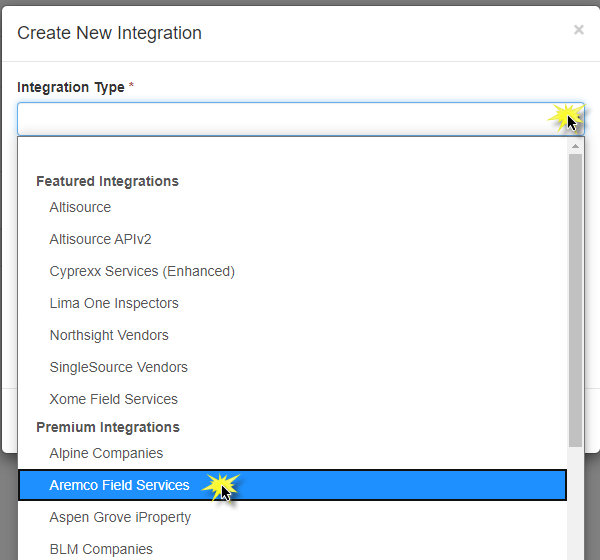Click the Featured Integrations group header
Screen dimensions: 600x560
click(108, 181)
